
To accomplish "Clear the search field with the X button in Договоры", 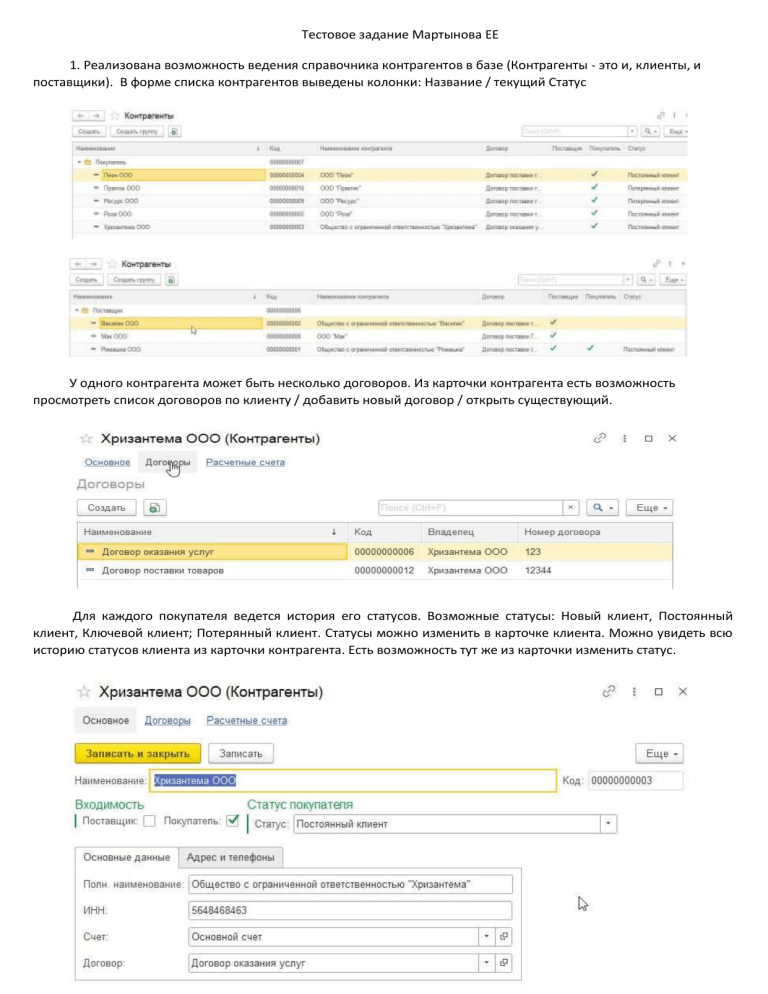I will [570, 508].
